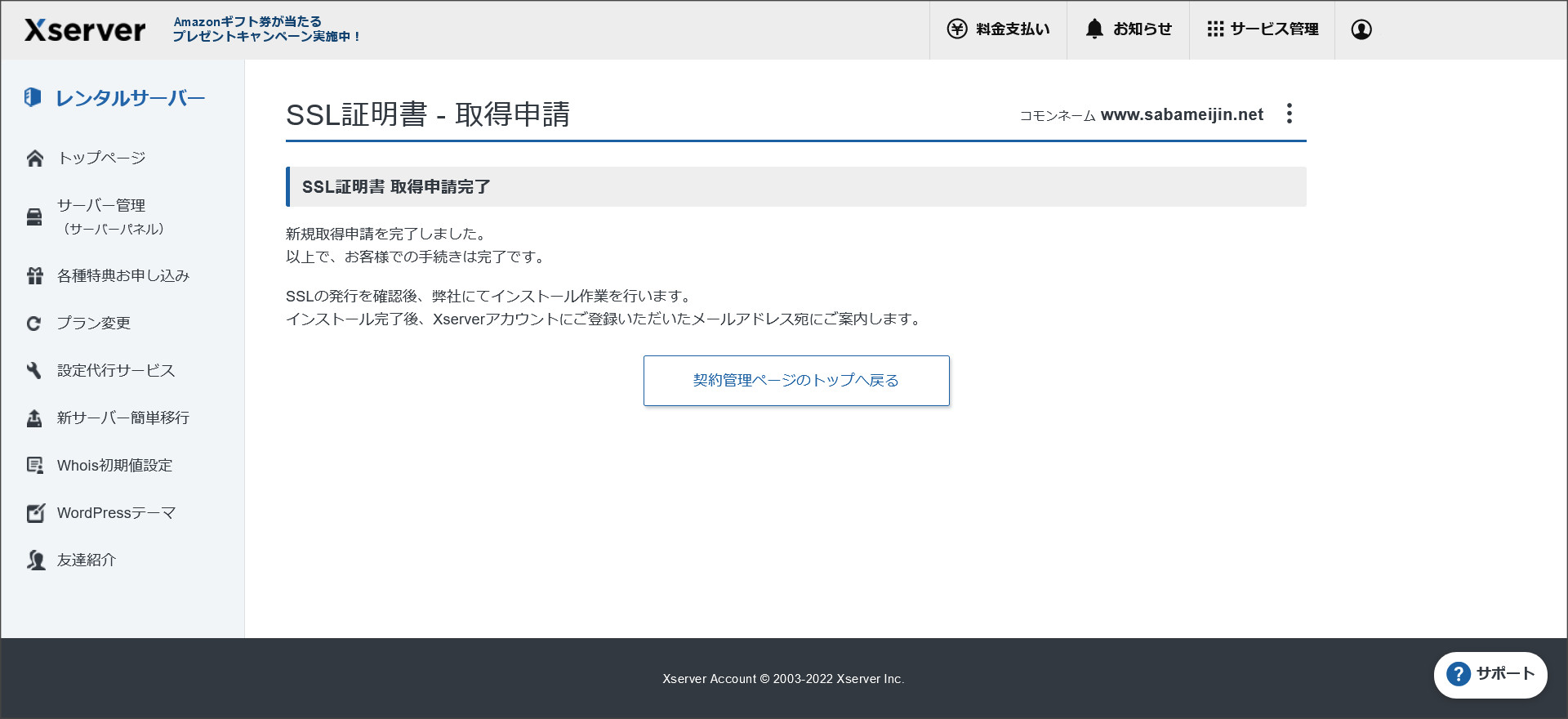Go to トップページ in sidebar
Image resolution: width=1568 pixels, height=719 pixels.
101,158
